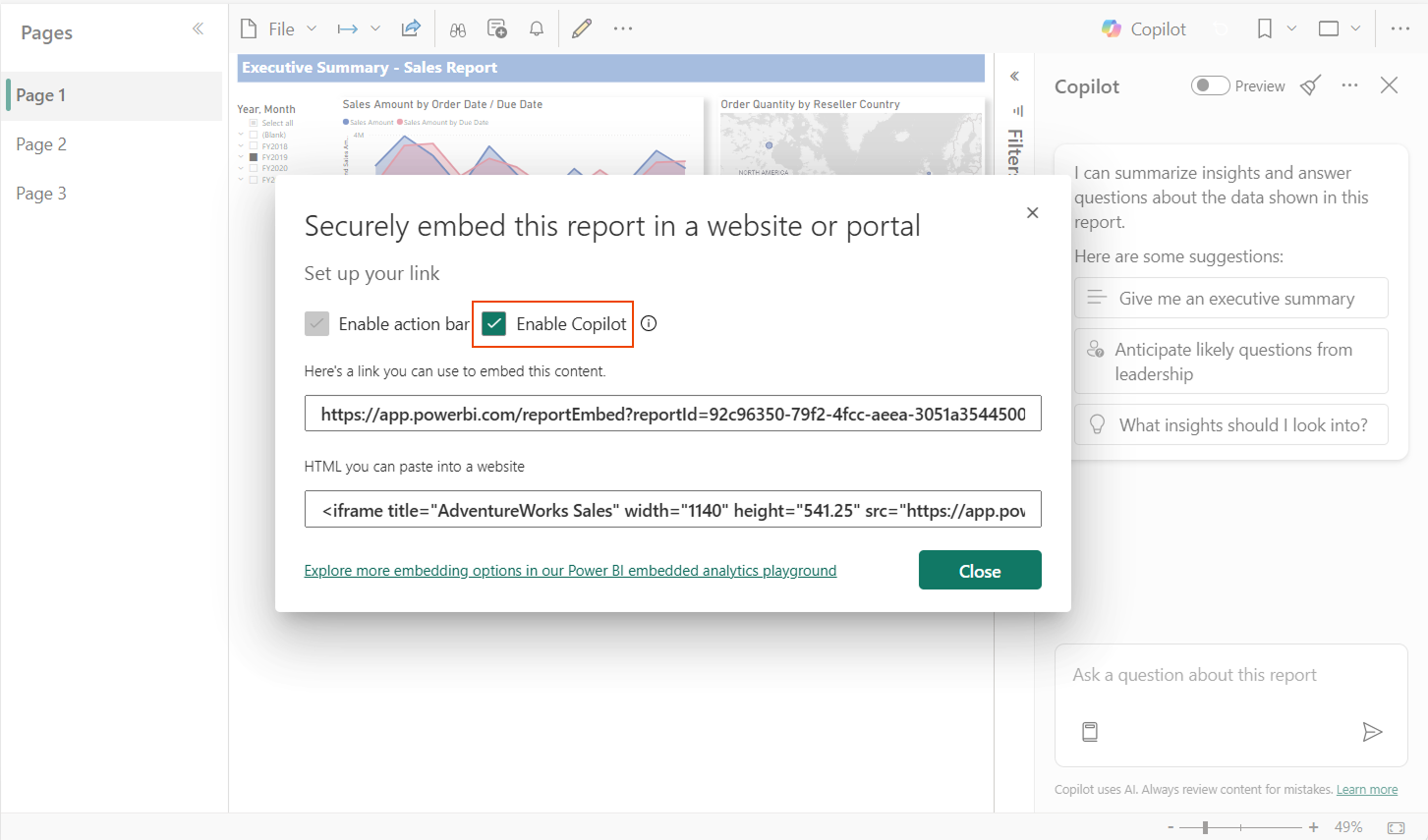Click the prompt guide book icon
Image resolution: width=1428 pixels, height=840 pixels.
(x=1090, y=731)
